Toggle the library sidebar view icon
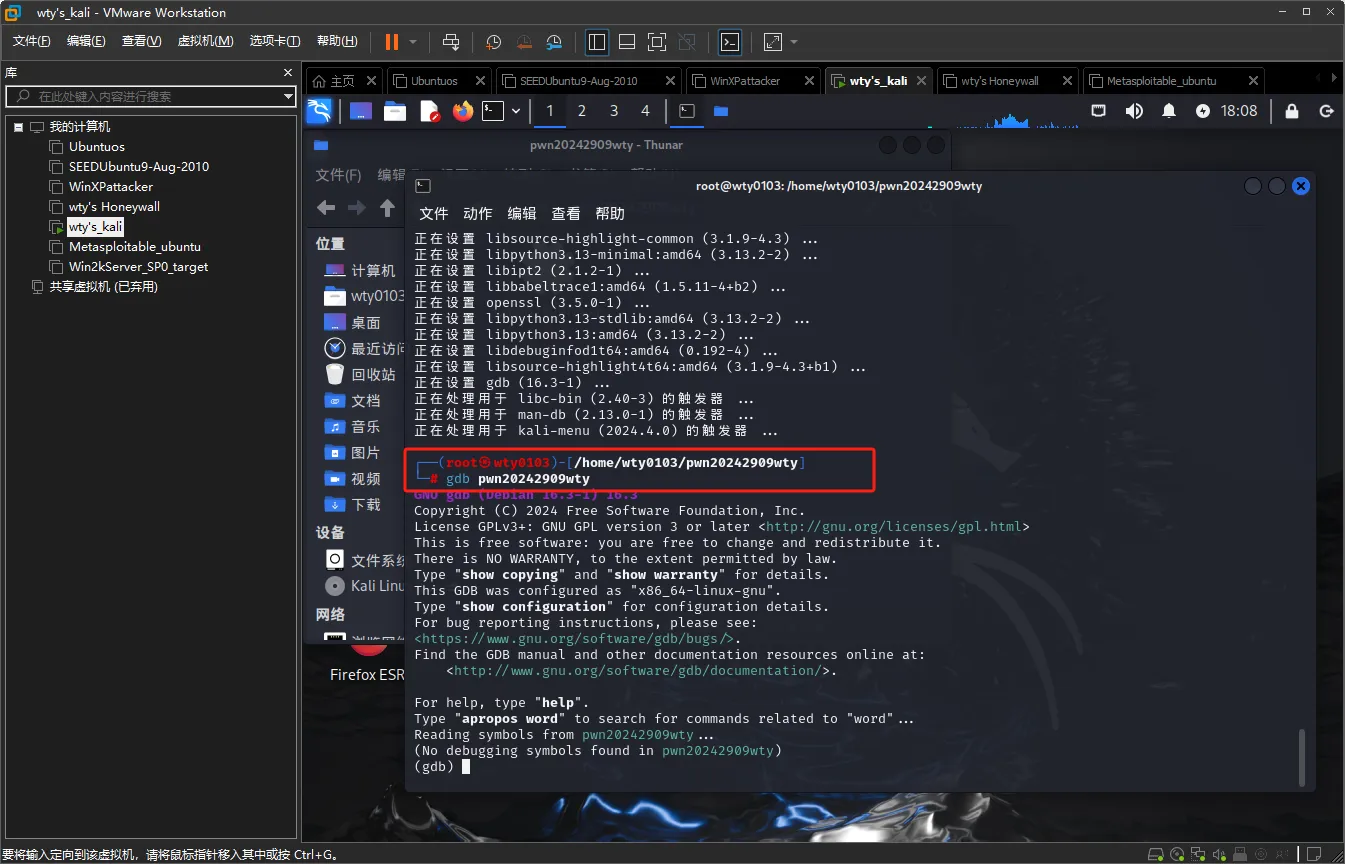1345x864 pixels. coord(597,42)
